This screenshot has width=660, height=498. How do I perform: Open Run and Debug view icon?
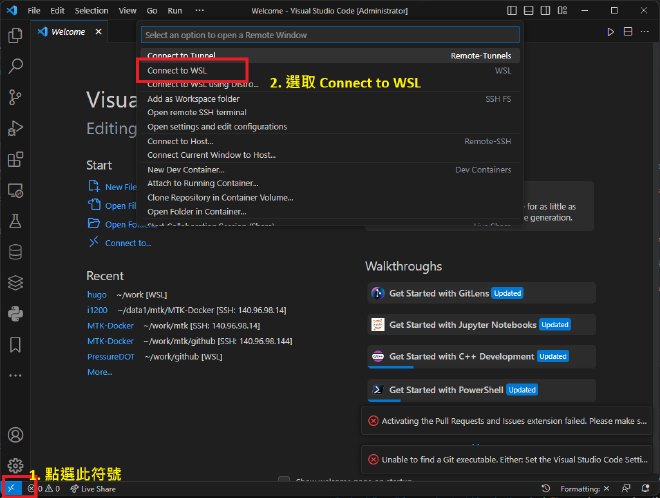[x=15, y=128]
